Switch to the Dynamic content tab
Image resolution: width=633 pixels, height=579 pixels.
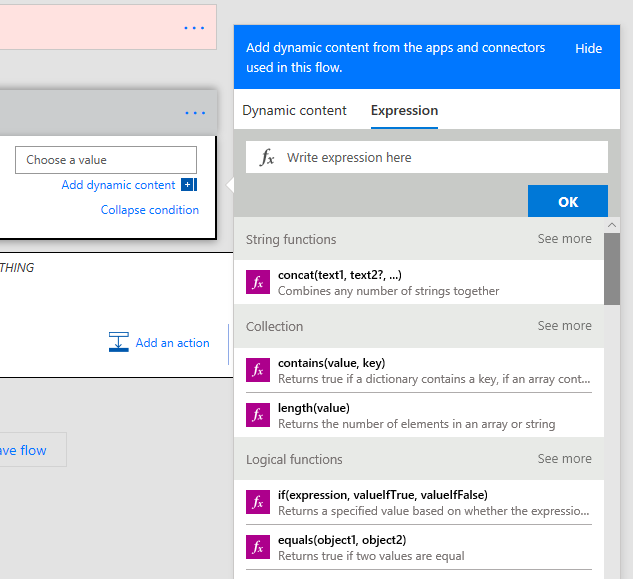click(x=294, y=110)
